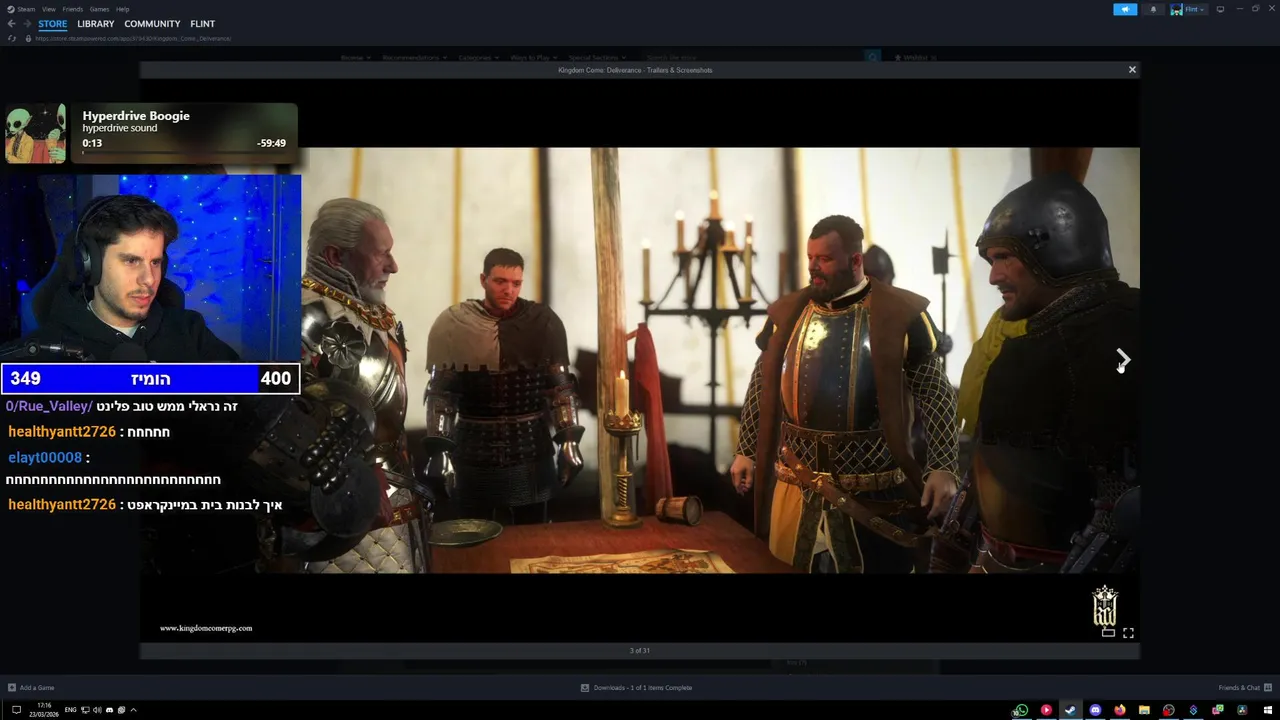Click the Hyperdrive Boogie track progress bar
1280x720 pixels.
[184, 154]
